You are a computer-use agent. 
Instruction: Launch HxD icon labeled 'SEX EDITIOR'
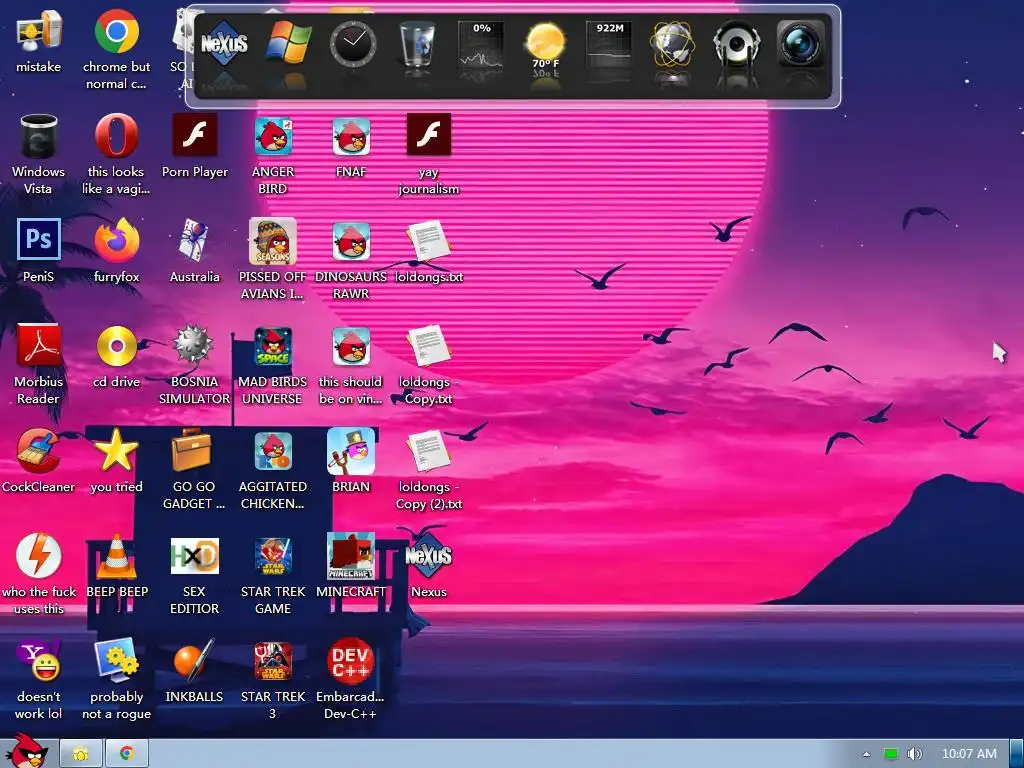pyautogui.click(x=194, y=556)
